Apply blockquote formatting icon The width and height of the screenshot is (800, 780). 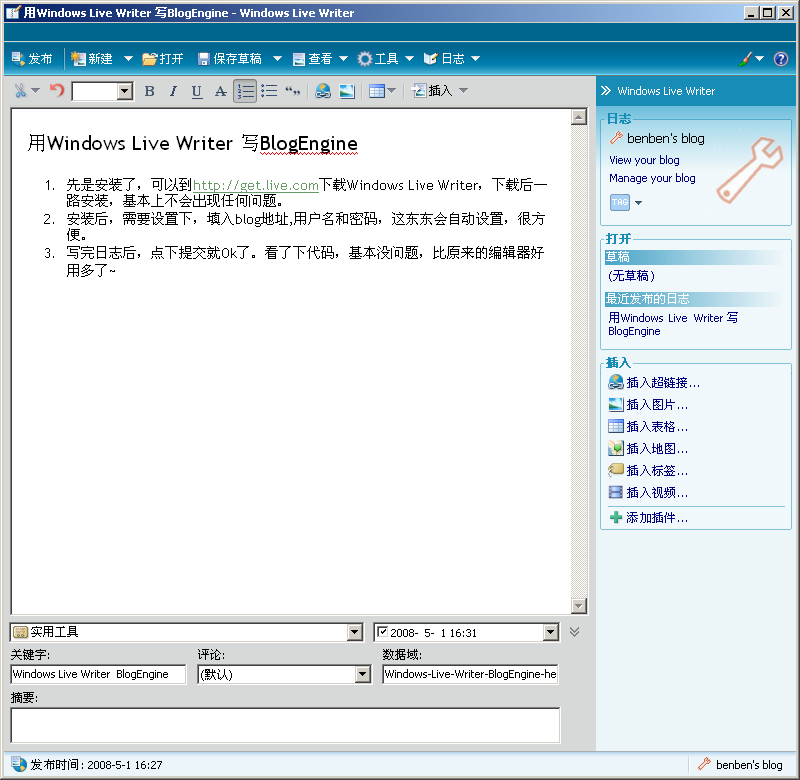click(292, 91)
